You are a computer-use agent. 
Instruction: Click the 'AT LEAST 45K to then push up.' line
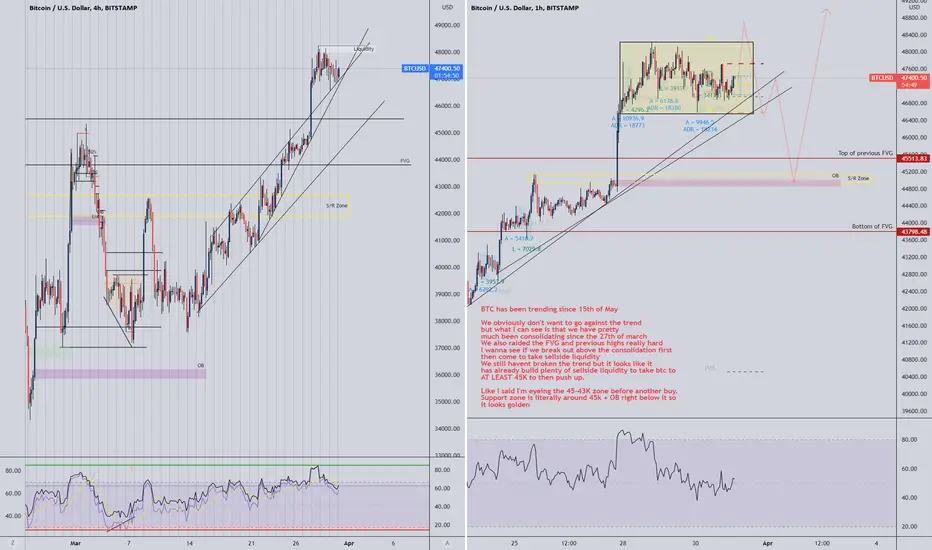click(x=533, y=377)
